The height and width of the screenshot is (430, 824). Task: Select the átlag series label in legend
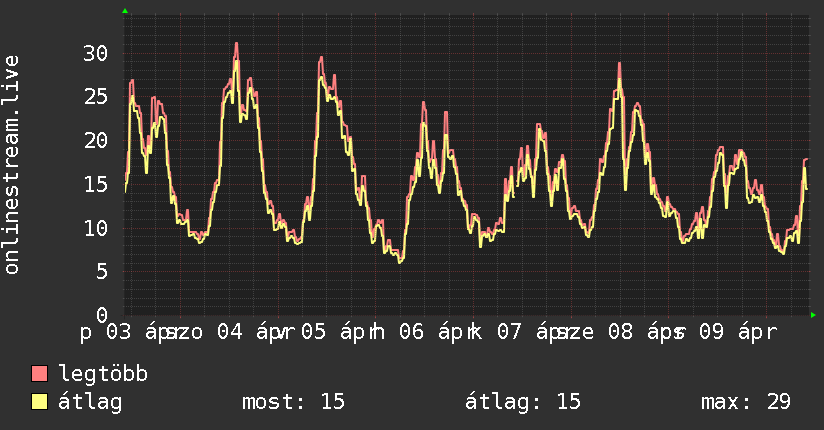pos(91,402)
